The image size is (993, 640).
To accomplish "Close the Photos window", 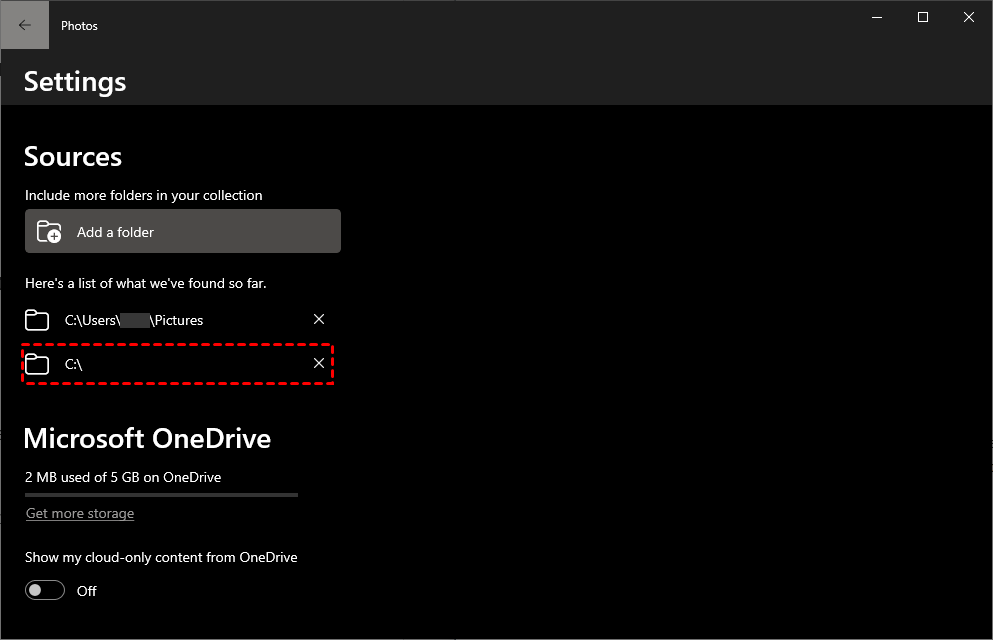I will pyautogui.click(x=969, y=17).
